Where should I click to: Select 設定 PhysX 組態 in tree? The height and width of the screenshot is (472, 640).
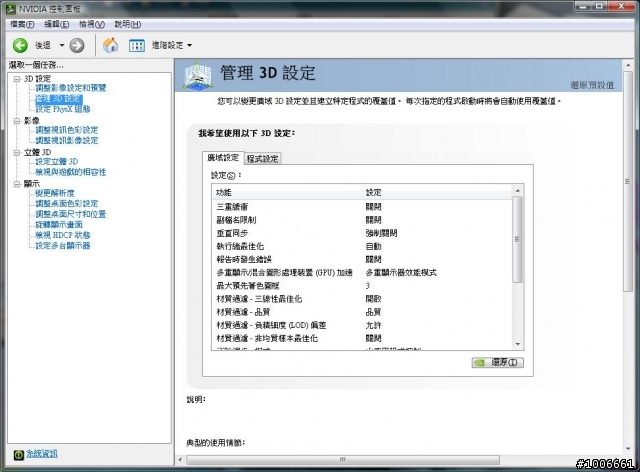[63, 109]
